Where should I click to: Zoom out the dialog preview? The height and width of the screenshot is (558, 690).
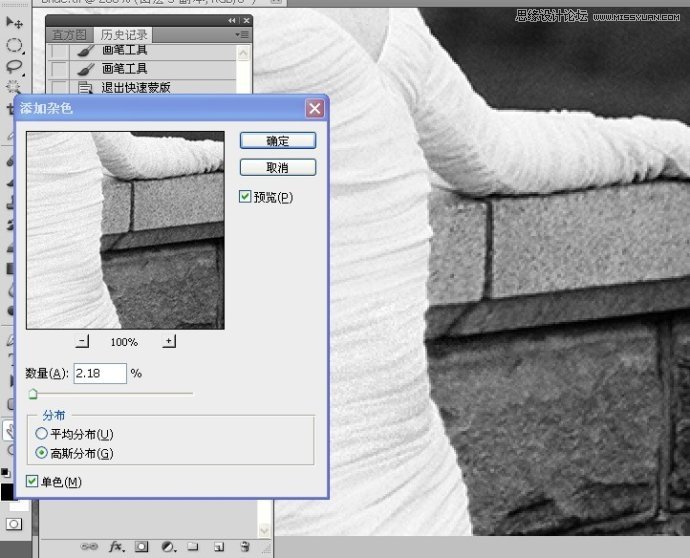click(82, 341)
